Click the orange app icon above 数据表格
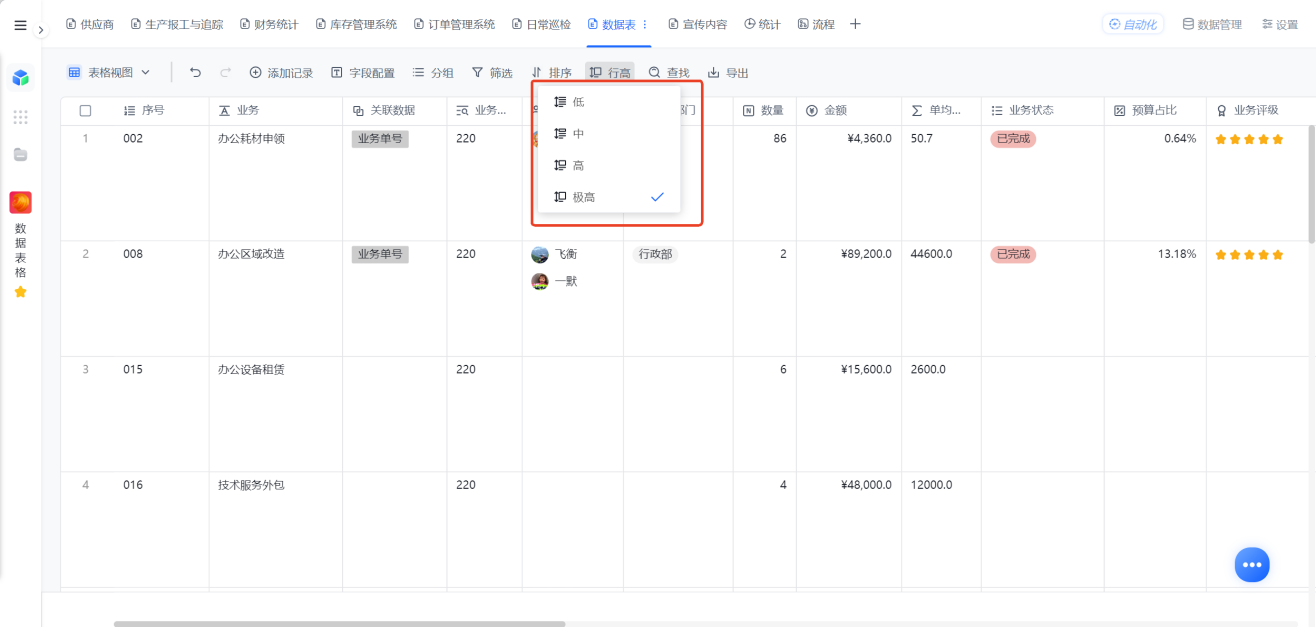The height and width of the screenshot is (627, 1316). pos(21,203)
